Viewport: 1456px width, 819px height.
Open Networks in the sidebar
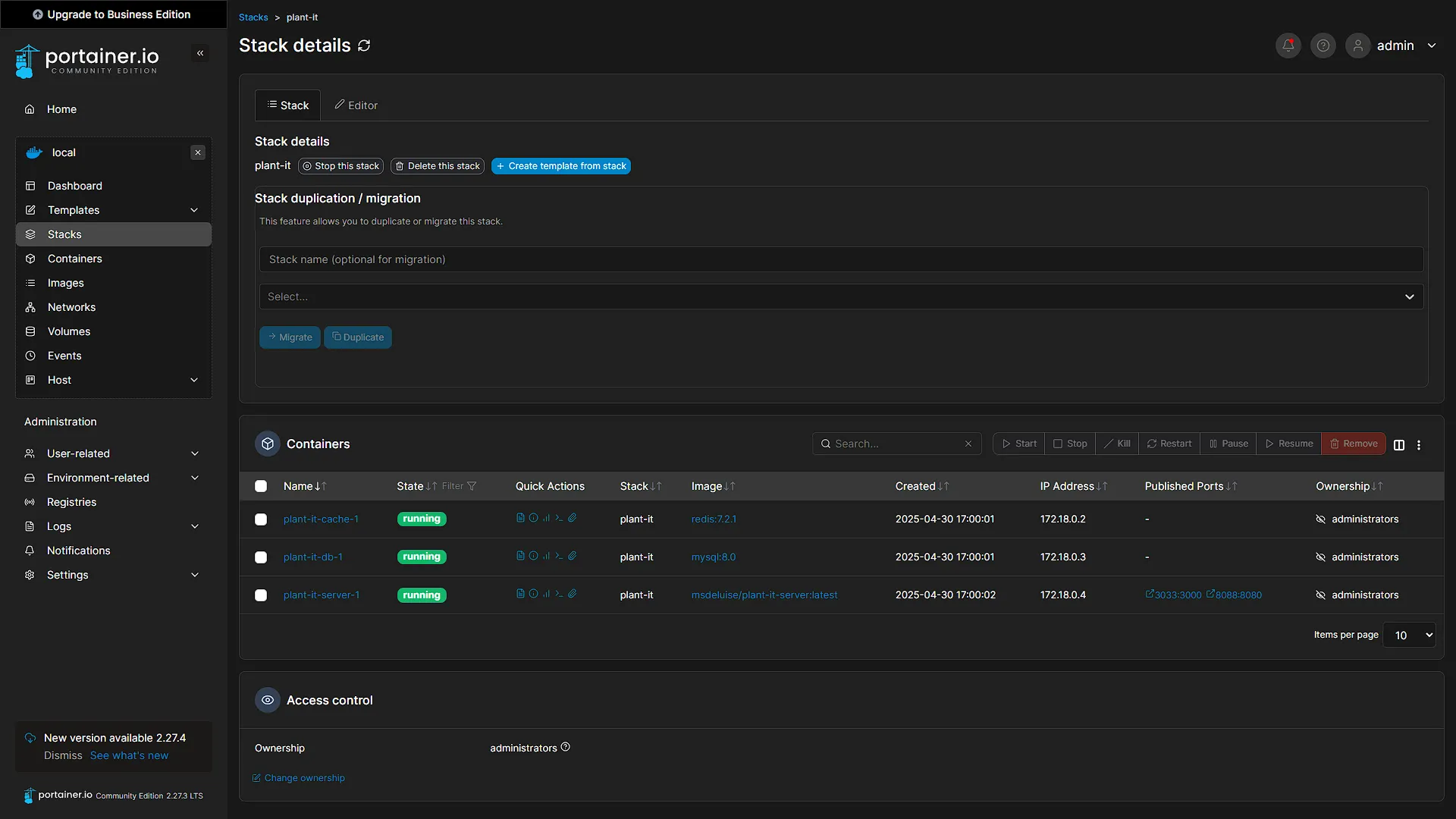point(113,307)
